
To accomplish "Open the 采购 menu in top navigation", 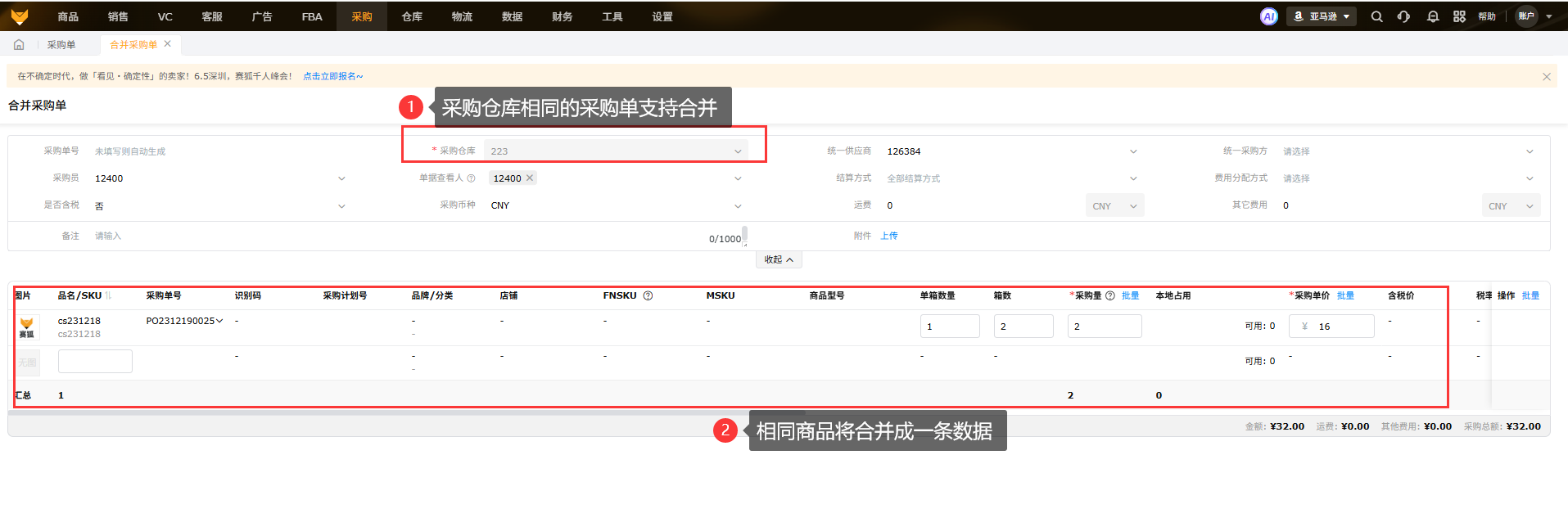I will [x=361, y=16].
